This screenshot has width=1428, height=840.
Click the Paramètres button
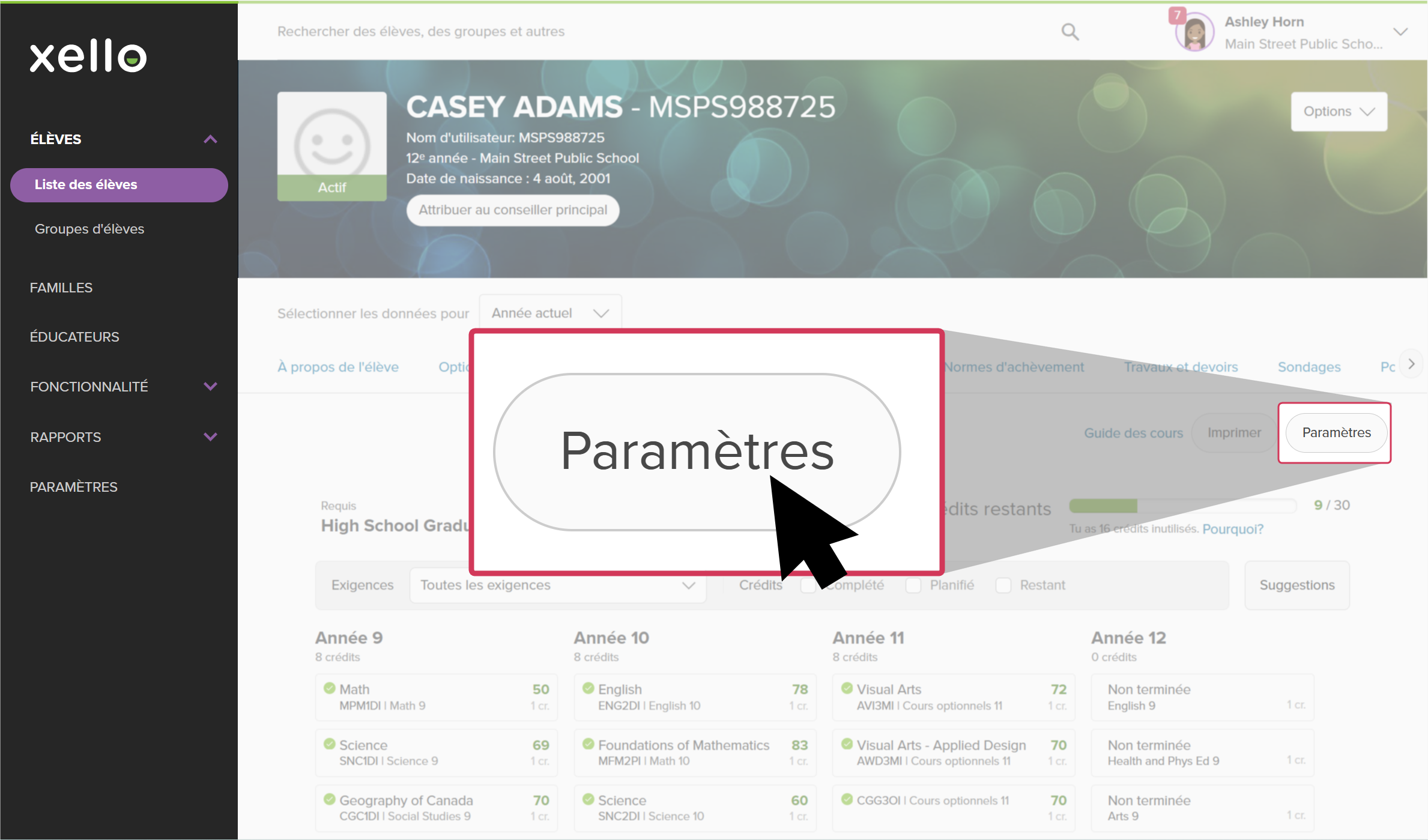coord(1336,433)
